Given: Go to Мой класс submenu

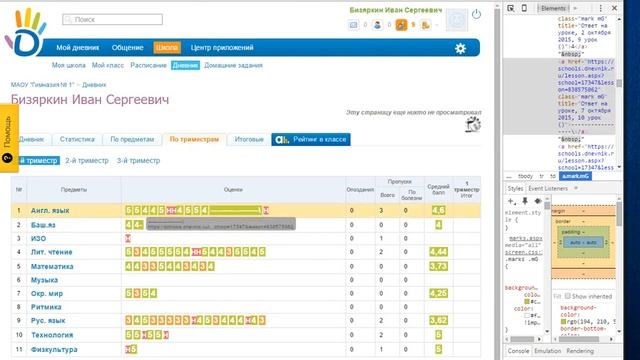Looking at the screenshot, I should (x=108, y=65).
